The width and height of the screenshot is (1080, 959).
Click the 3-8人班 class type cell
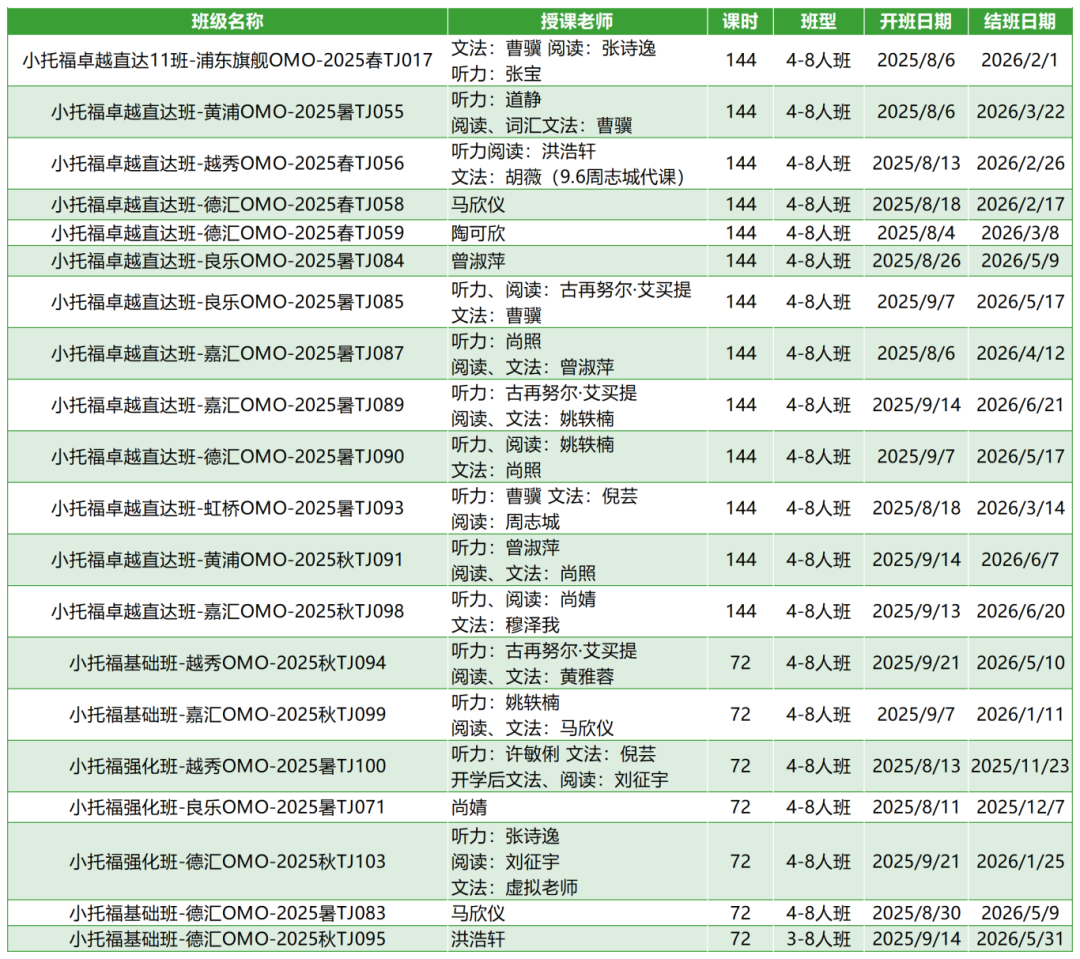point(818,939)
